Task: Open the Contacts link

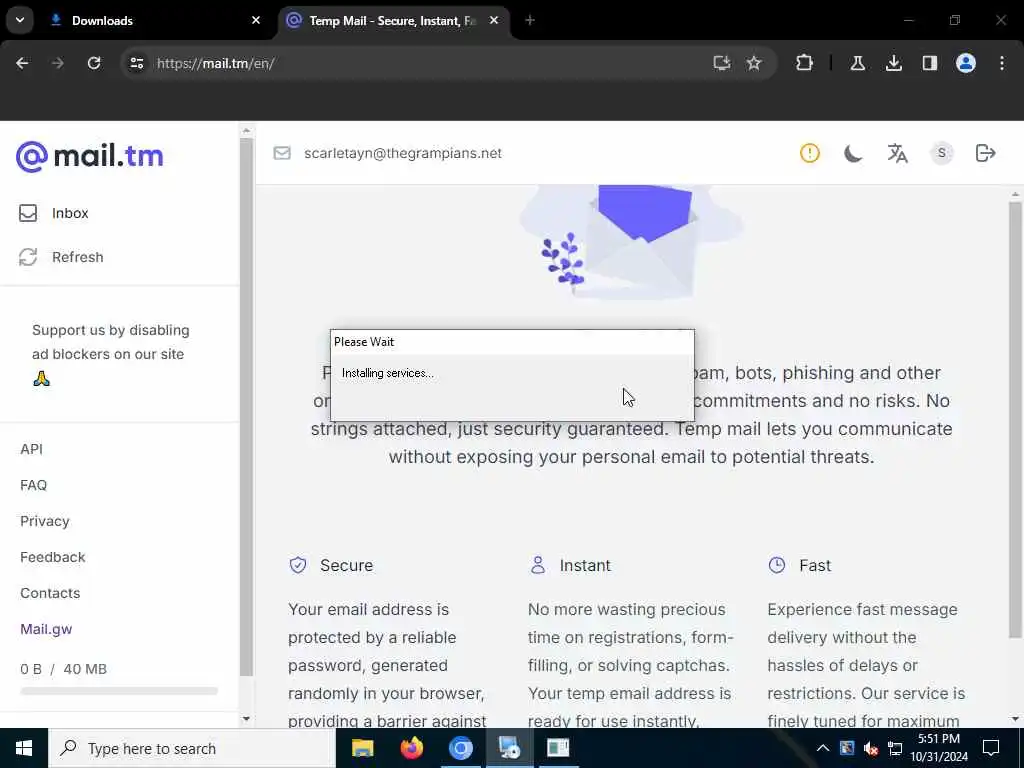Action: click(x=50, y=593)
